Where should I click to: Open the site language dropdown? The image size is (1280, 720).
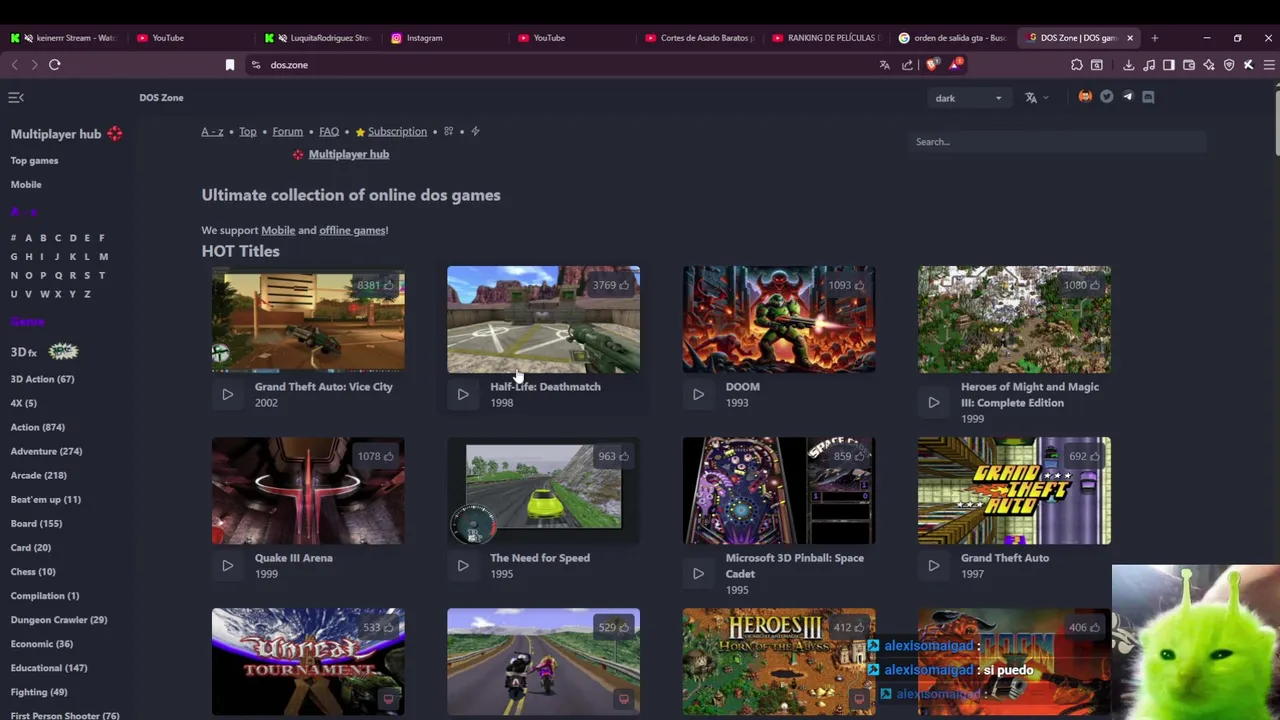(1036, 98)
